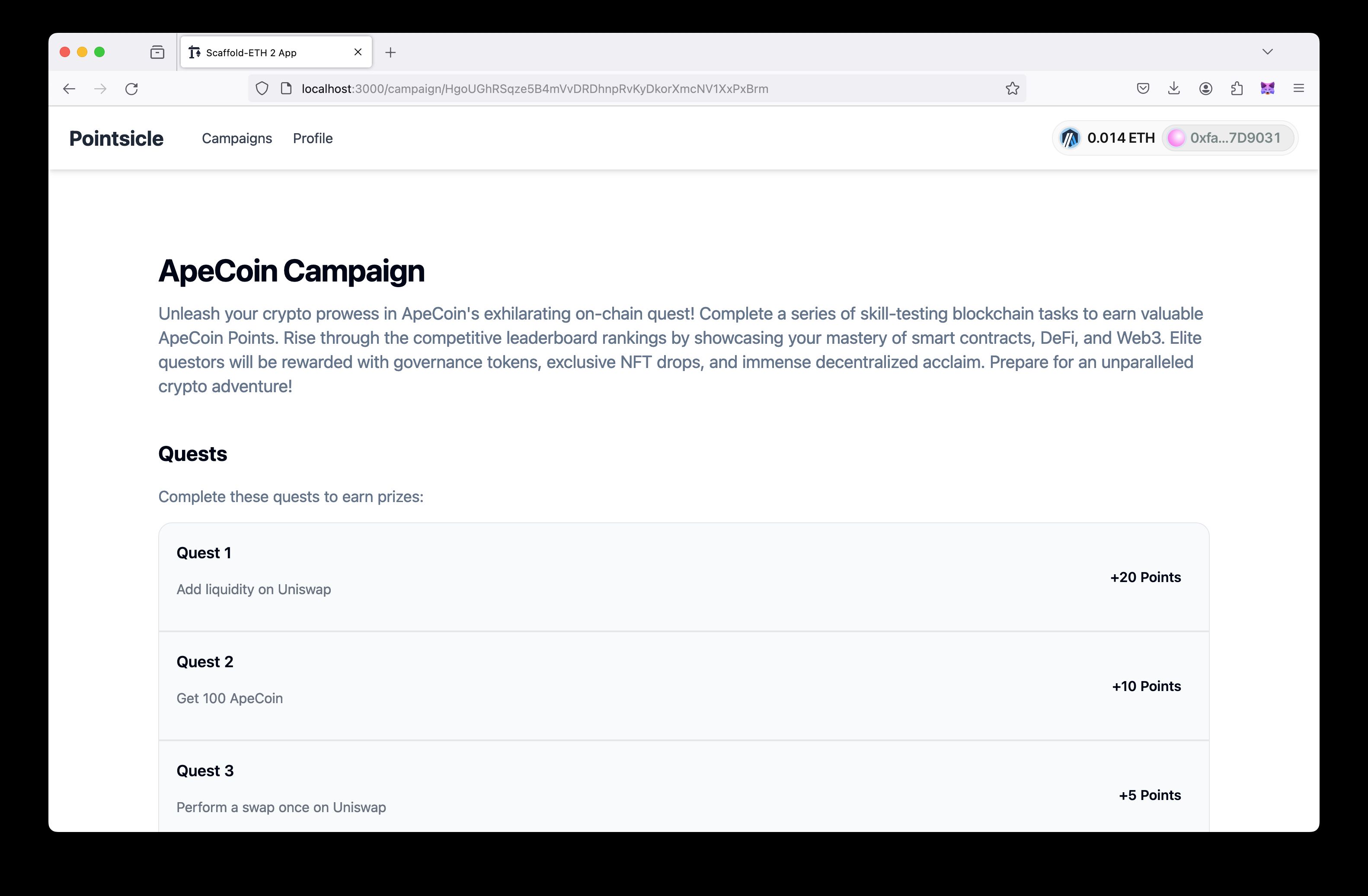Click the connected wallet address 0xfa...7D9031

[1227, 138]
